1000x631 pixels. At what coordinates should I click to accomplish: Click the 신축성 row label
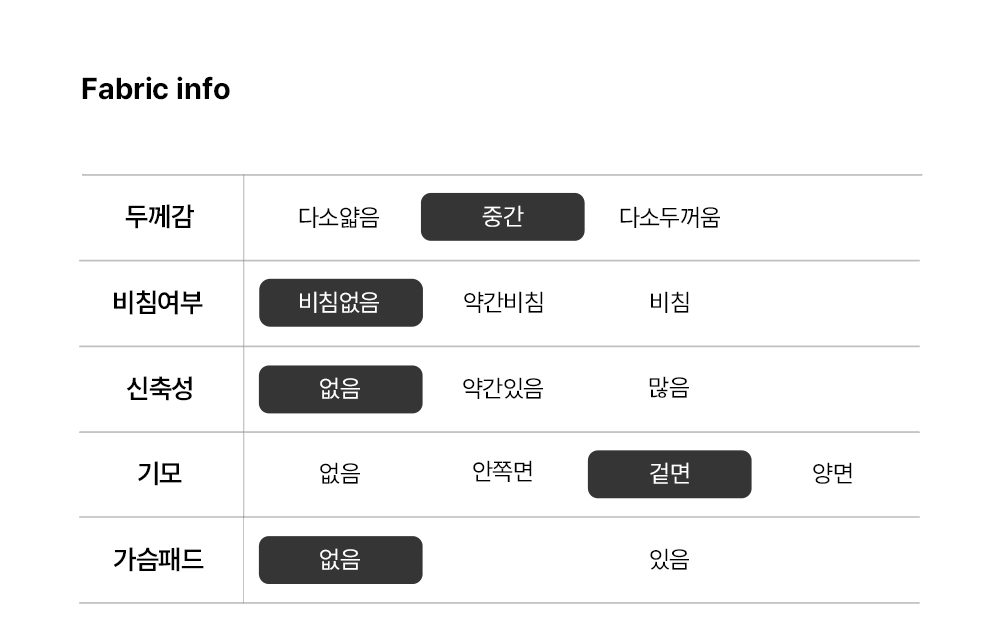tap(160, 389)
